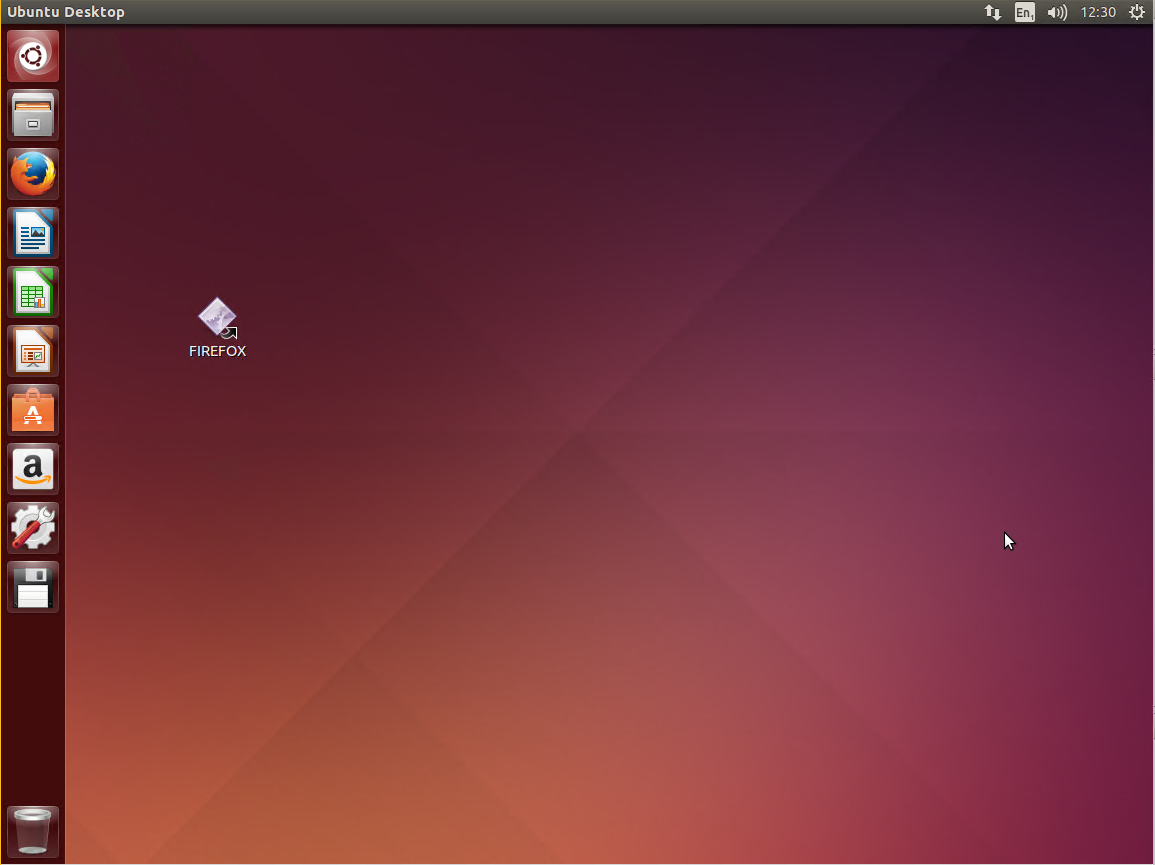Open the Files manager from launcher

coord(33,115)
